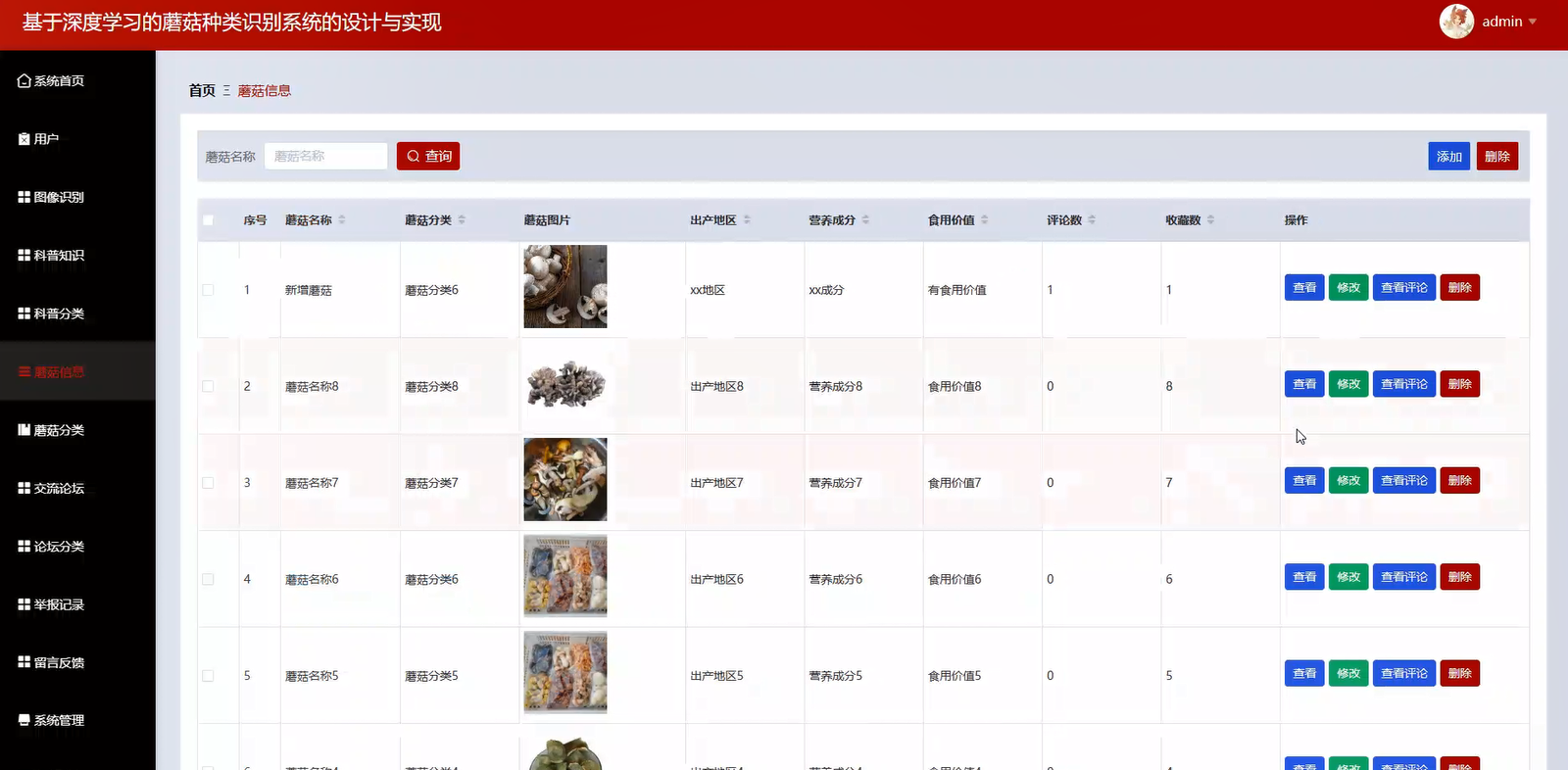Open the 举报记录 menu item

point(77,604)
